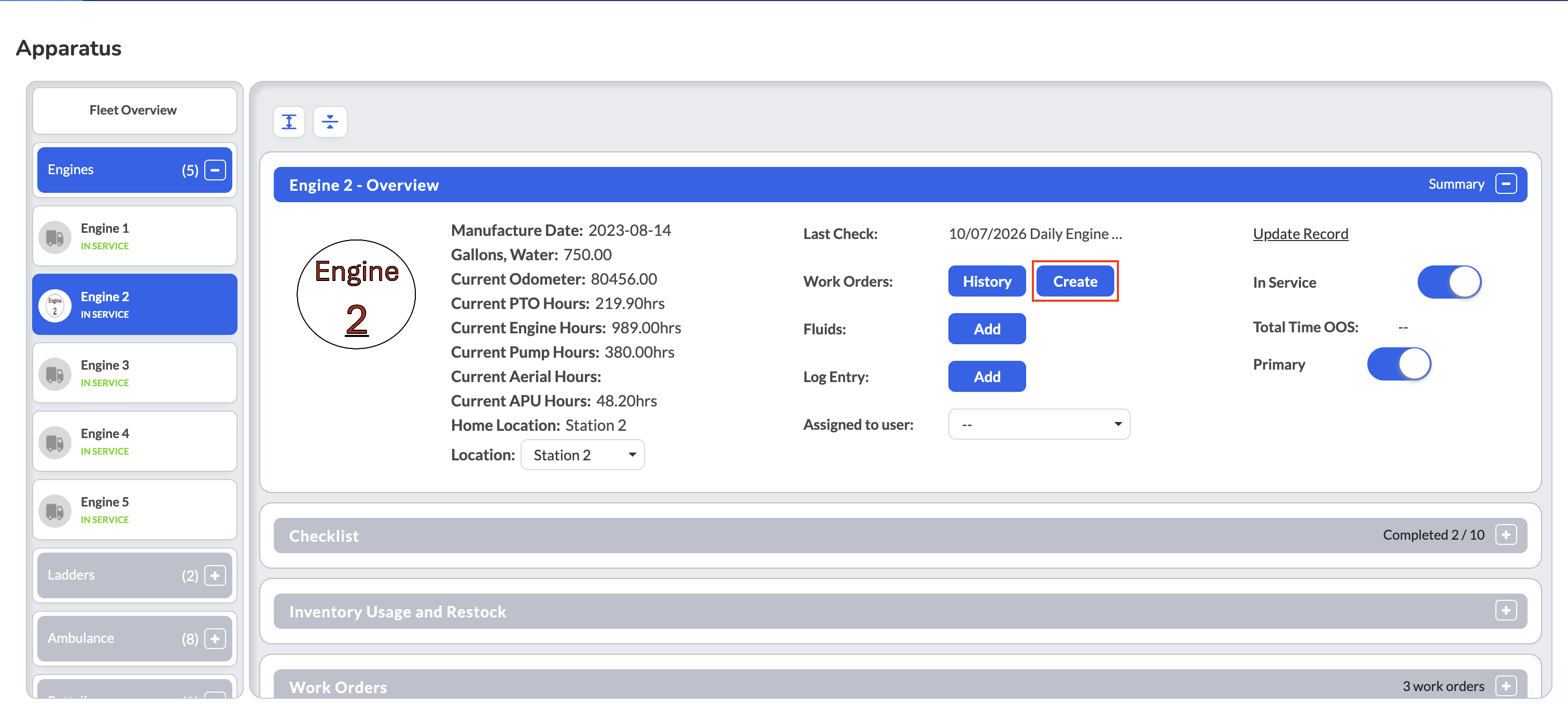Click the collapse all sections icon
Viewport: 1568px width, 704px height.
(330, 122)
